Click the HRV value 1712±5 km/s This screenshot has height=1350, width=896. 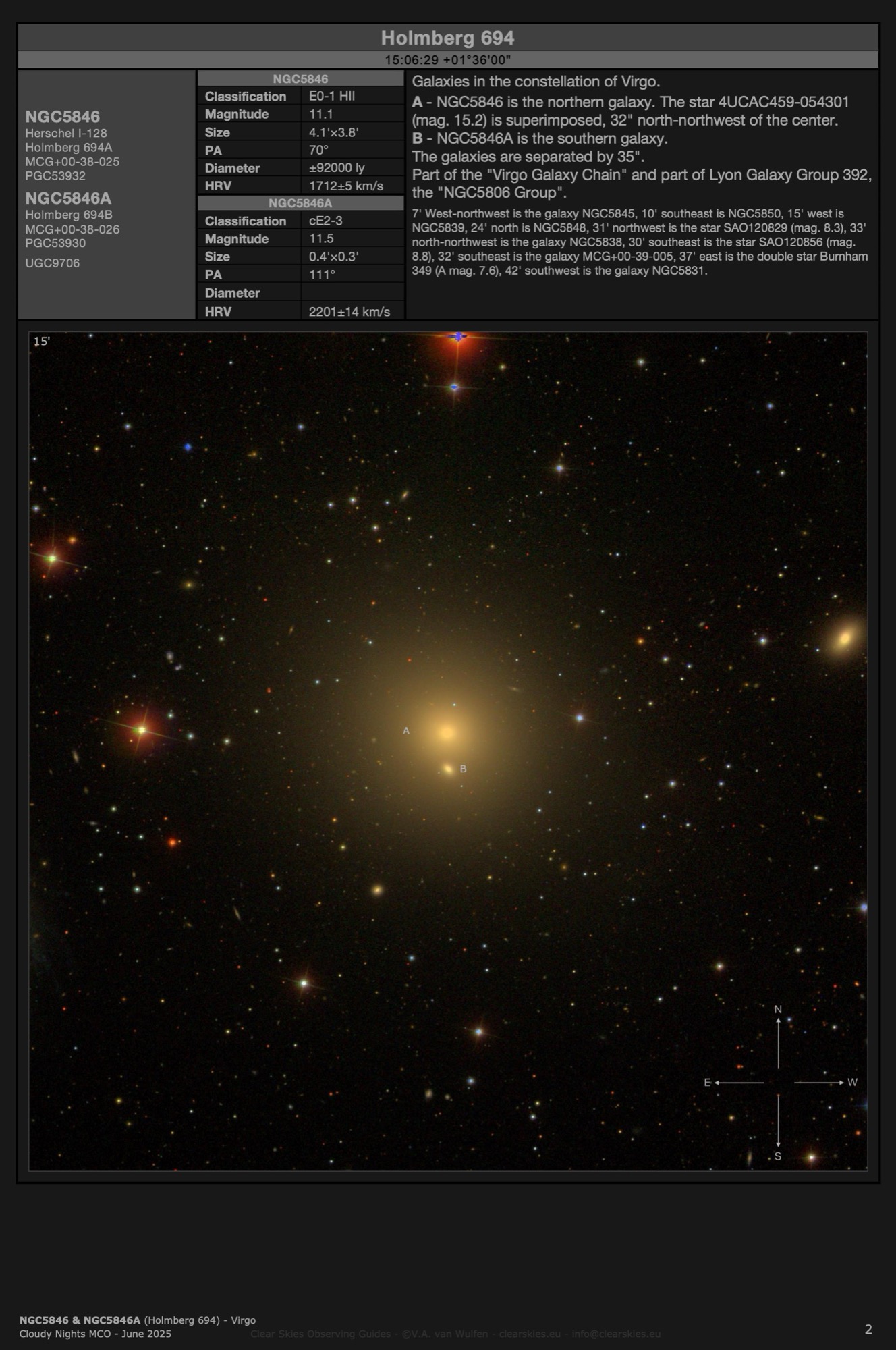346,186
